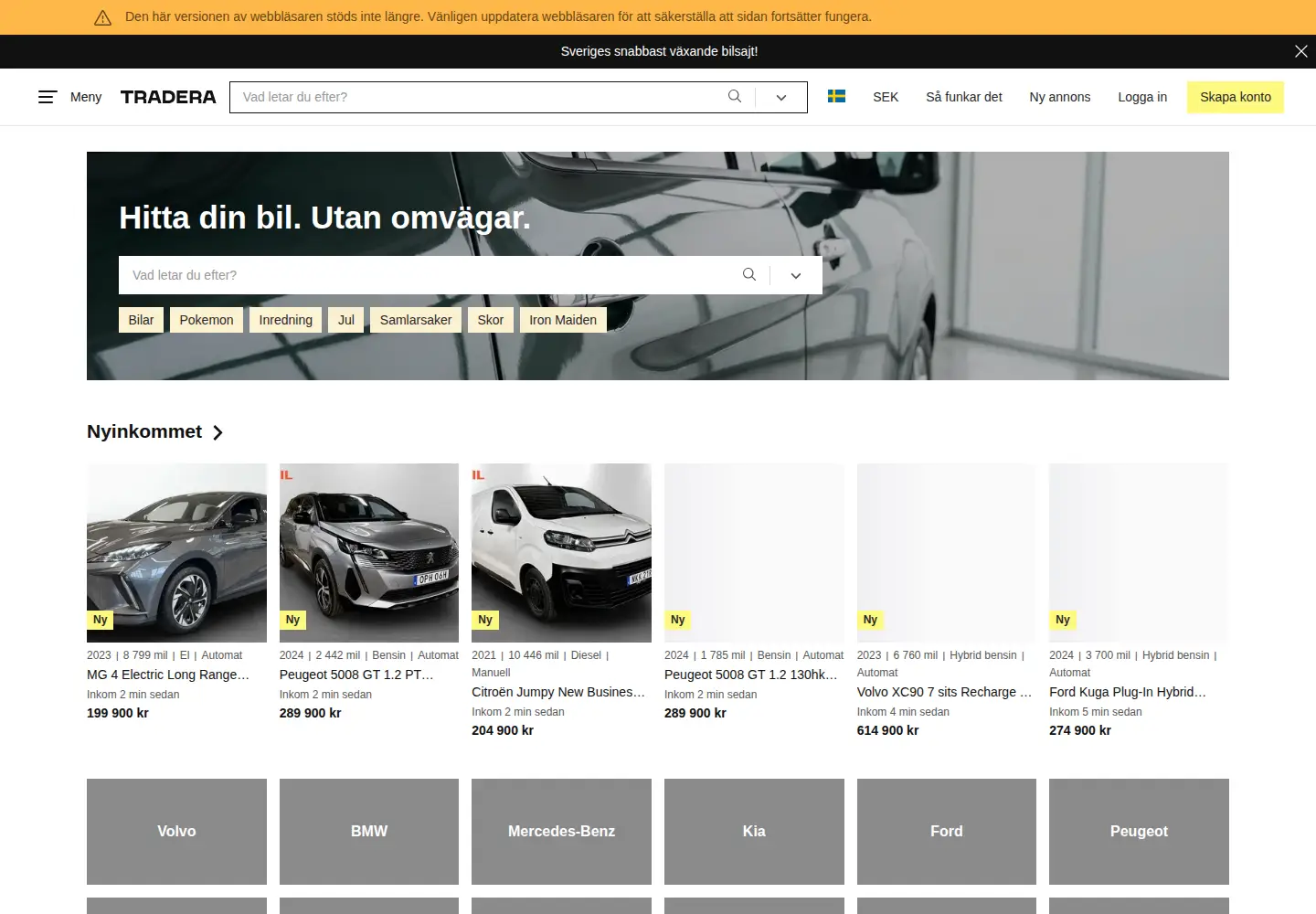Open MG 4 Electric Long Range listing title
This screenshot has height=914, width=1316.
pyautogui.click(x=168, y=675)
